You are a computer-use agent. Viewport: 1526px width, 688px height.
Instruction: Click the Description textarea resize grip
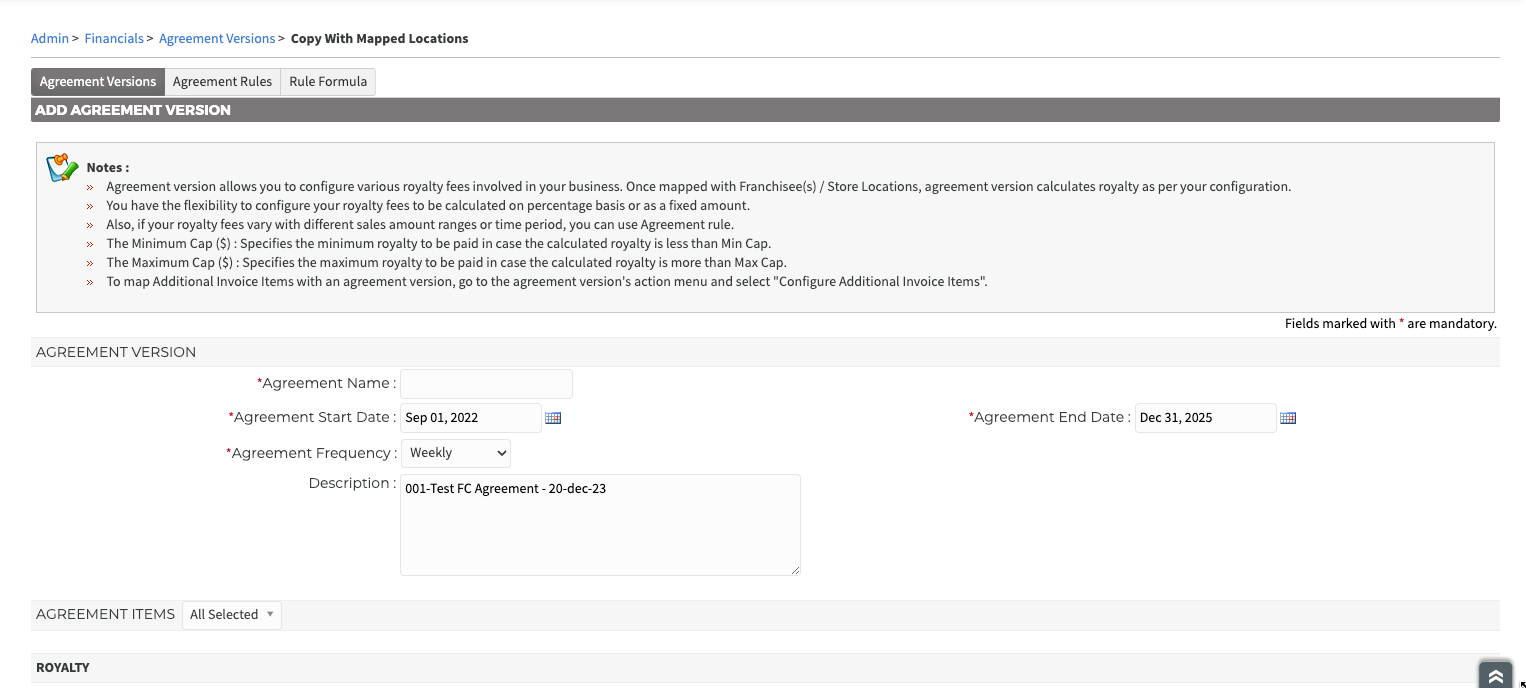tap(795, 570)
